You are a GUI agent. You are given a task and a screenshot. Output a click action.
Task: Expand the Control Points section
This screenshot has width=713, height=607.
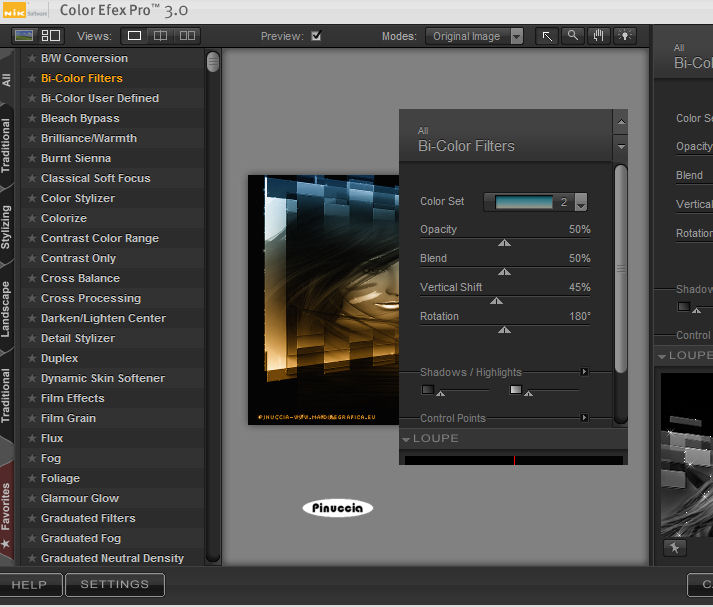coord(585,418)
